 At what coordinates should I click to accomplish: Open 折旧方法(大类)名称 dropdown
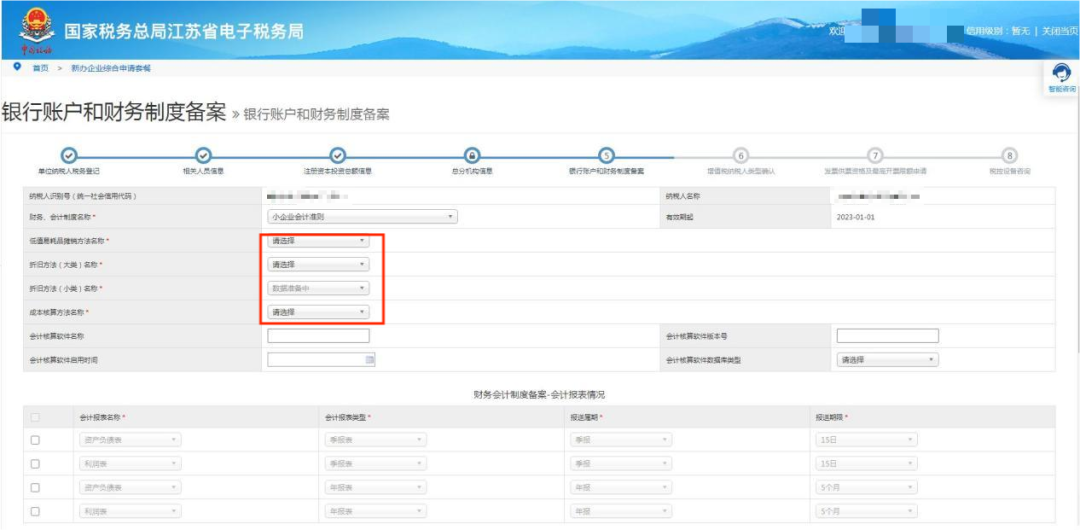point(318,265)
